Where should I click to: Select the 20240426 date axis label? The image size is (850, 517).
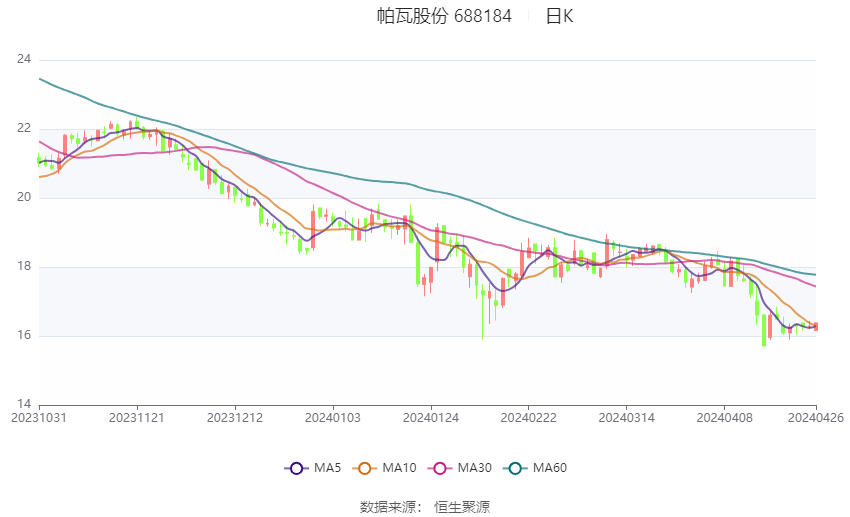coord(816,418)
